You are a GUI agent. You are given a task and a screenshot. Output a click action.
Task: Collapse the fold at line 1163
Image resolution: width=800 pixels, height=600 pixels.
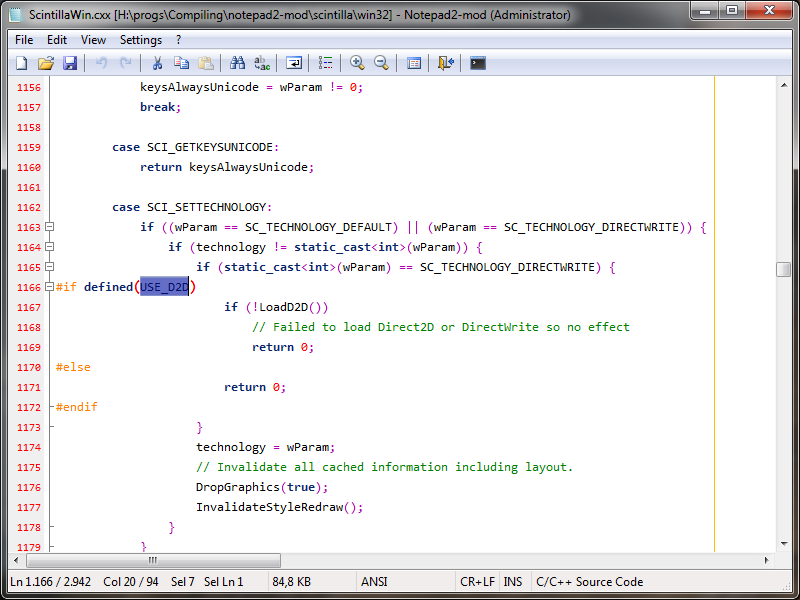[50, 227]
